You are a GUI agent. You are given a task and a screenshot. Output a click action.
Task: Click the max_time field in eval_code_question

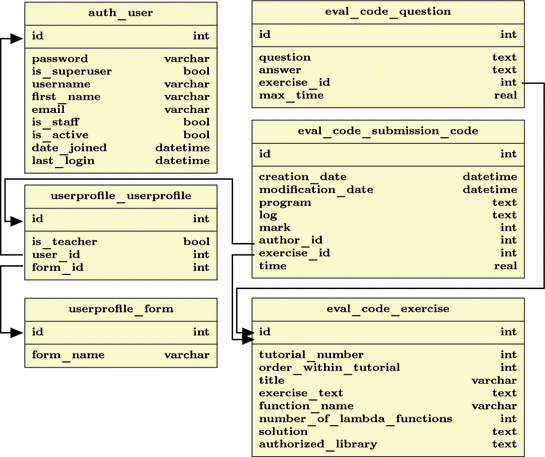(388, 95)
